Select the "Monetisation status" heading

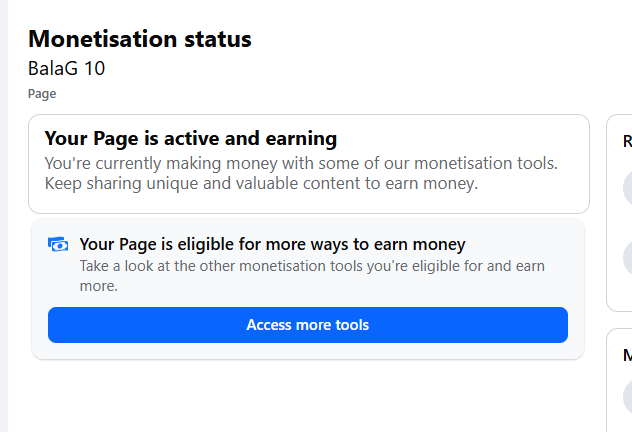click(139, 39)
